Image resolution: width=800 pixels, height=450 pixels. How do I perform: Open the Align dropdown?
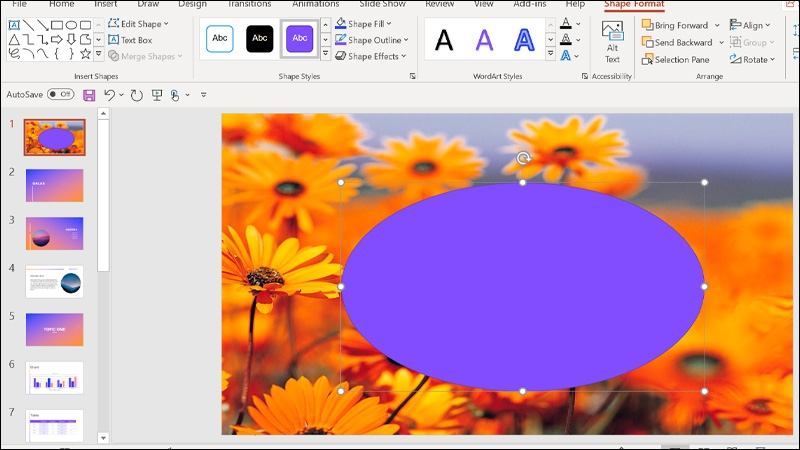(750, 25)
